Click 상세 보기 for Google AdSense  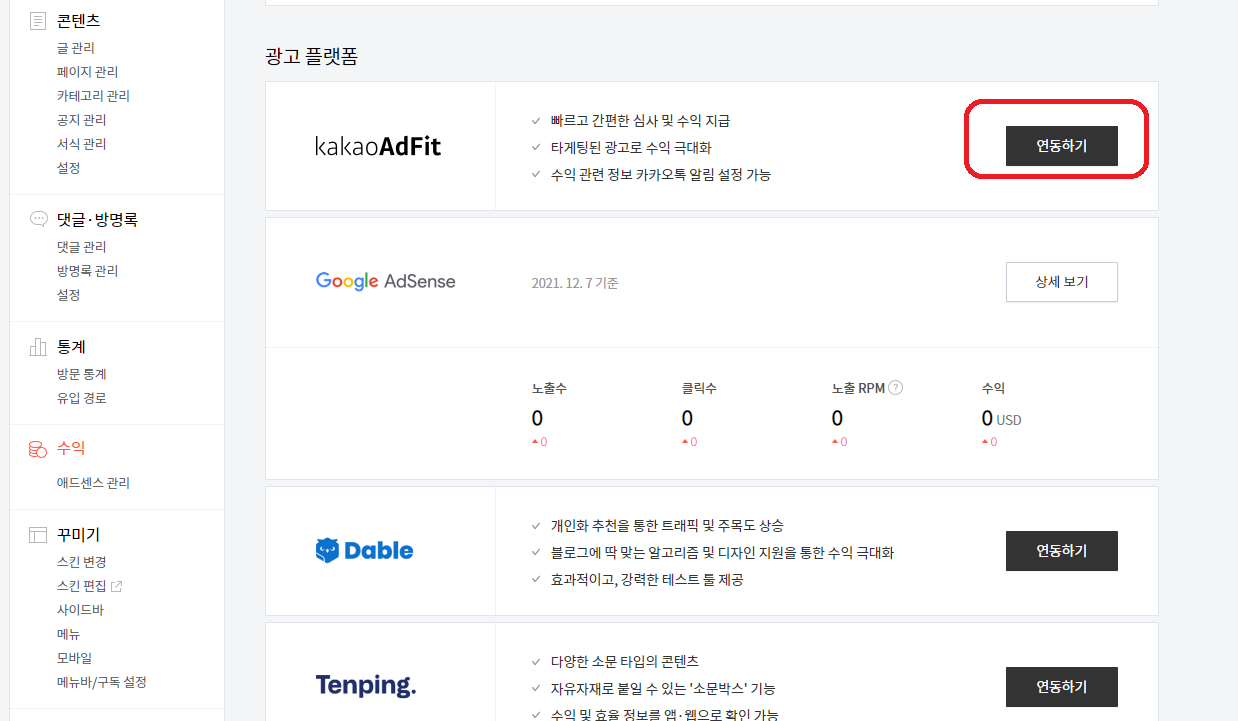(x=1061, y=282)
